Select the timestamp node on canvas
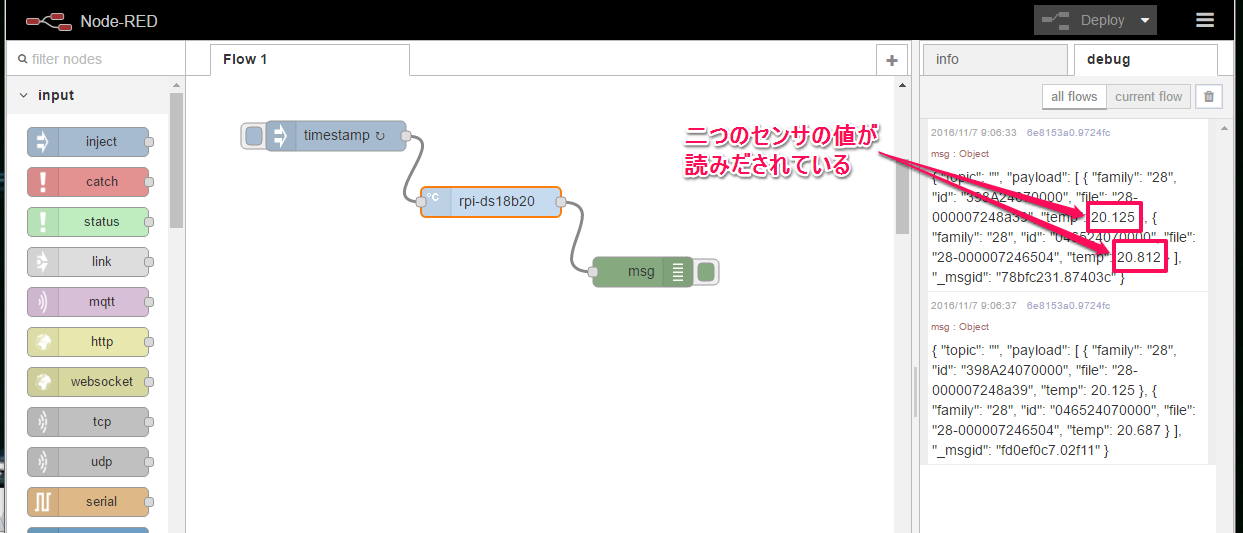The image size is (1243, 533). point(336,135)
